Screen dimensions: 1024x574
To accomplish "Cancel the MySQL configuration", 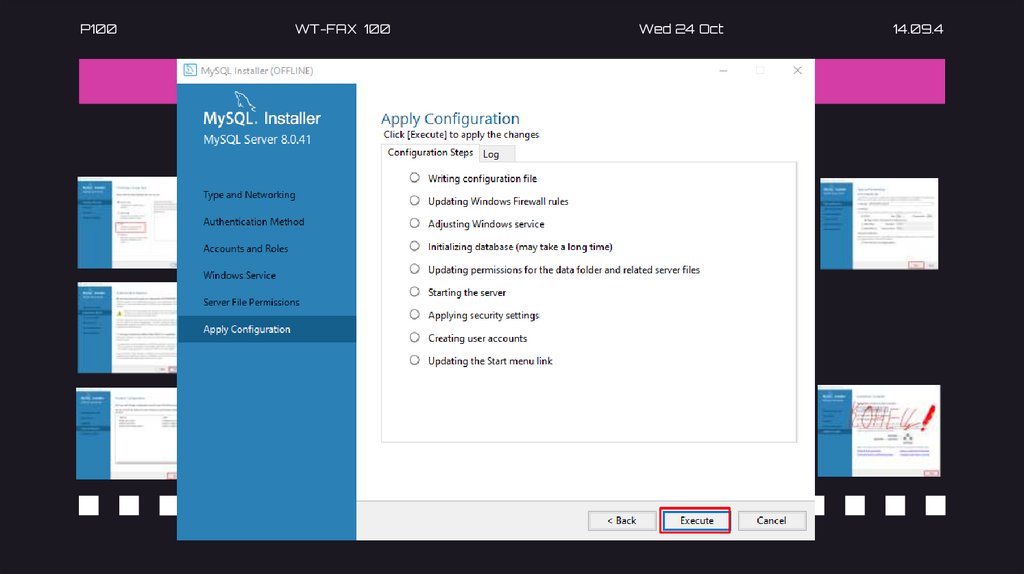I will pyautogui.click(x=771, y=520).
